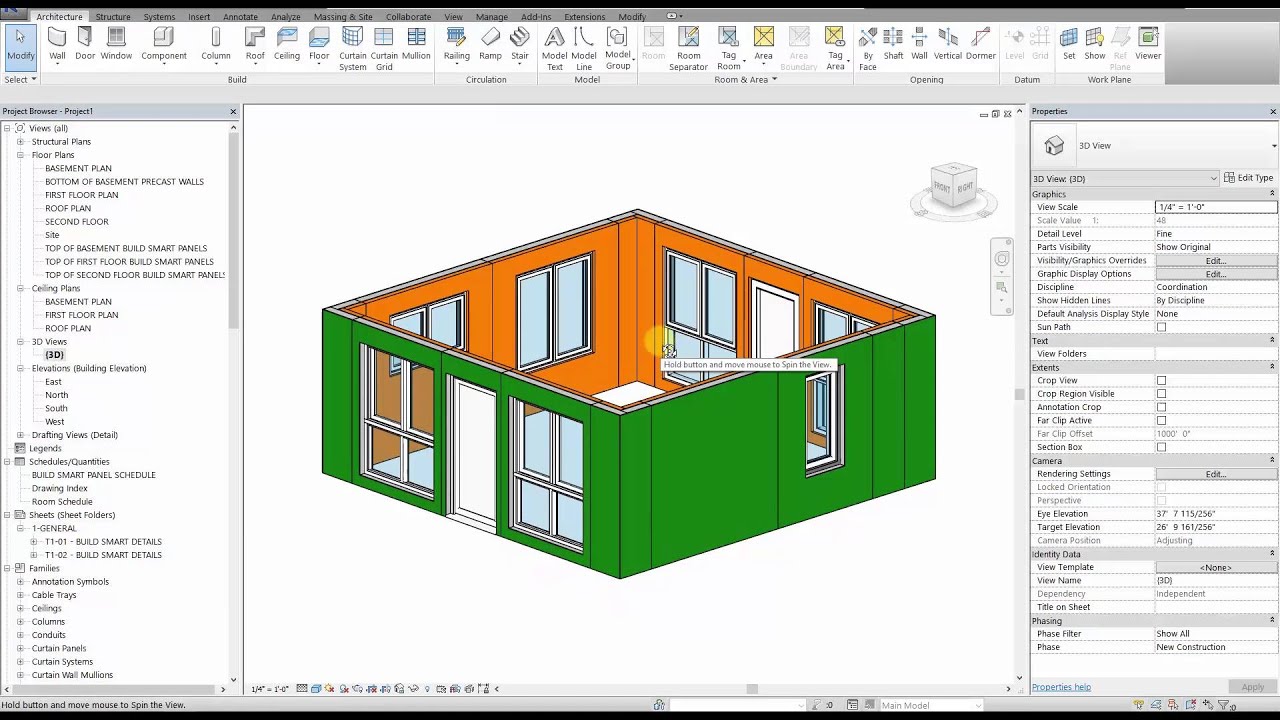Select the Dormer opening tool
The image size is (1280, 720).
[x=980, y=45]
